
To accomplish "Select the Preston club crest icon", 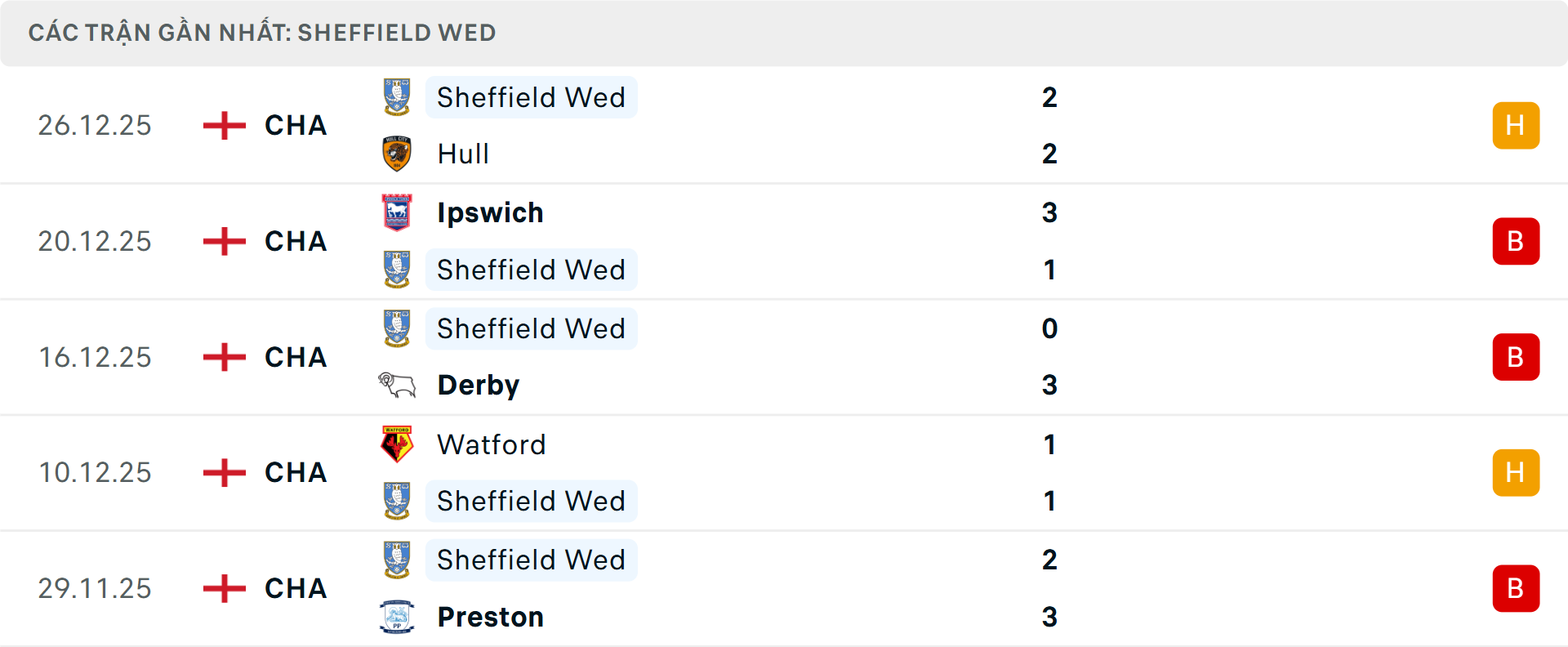I will click(x=398, y=617).
